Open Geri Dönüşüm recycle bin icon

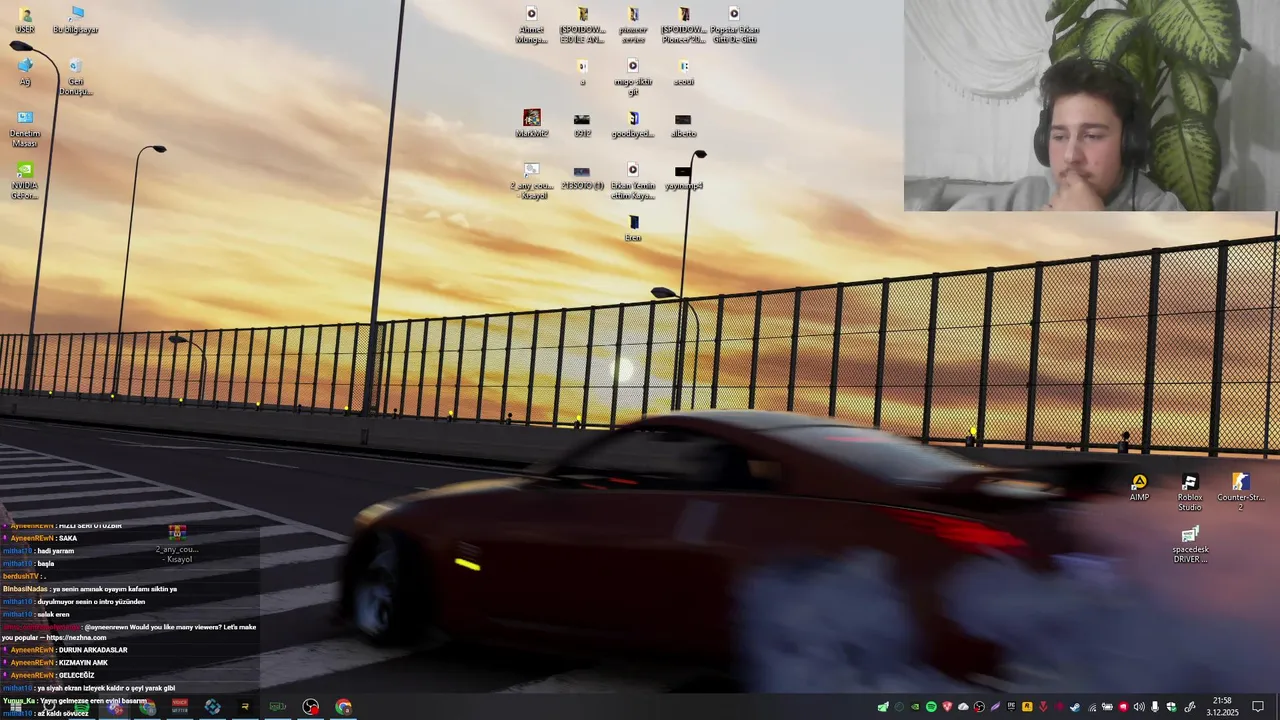(x=75, y=77)
